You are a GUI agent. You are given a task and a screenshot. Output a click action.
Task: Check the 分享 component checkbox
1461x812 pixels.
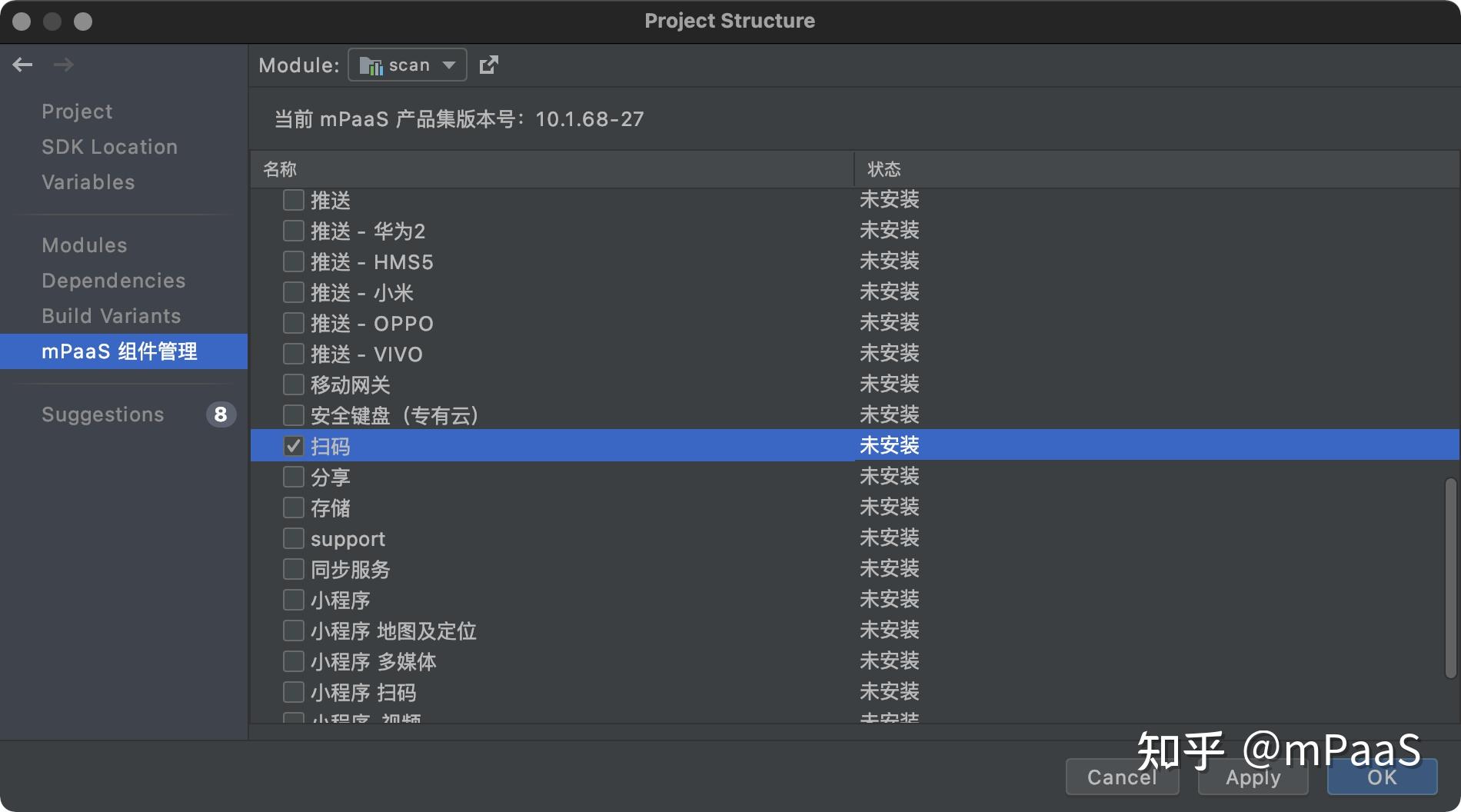pyautogui.click(x=293, y=477)
